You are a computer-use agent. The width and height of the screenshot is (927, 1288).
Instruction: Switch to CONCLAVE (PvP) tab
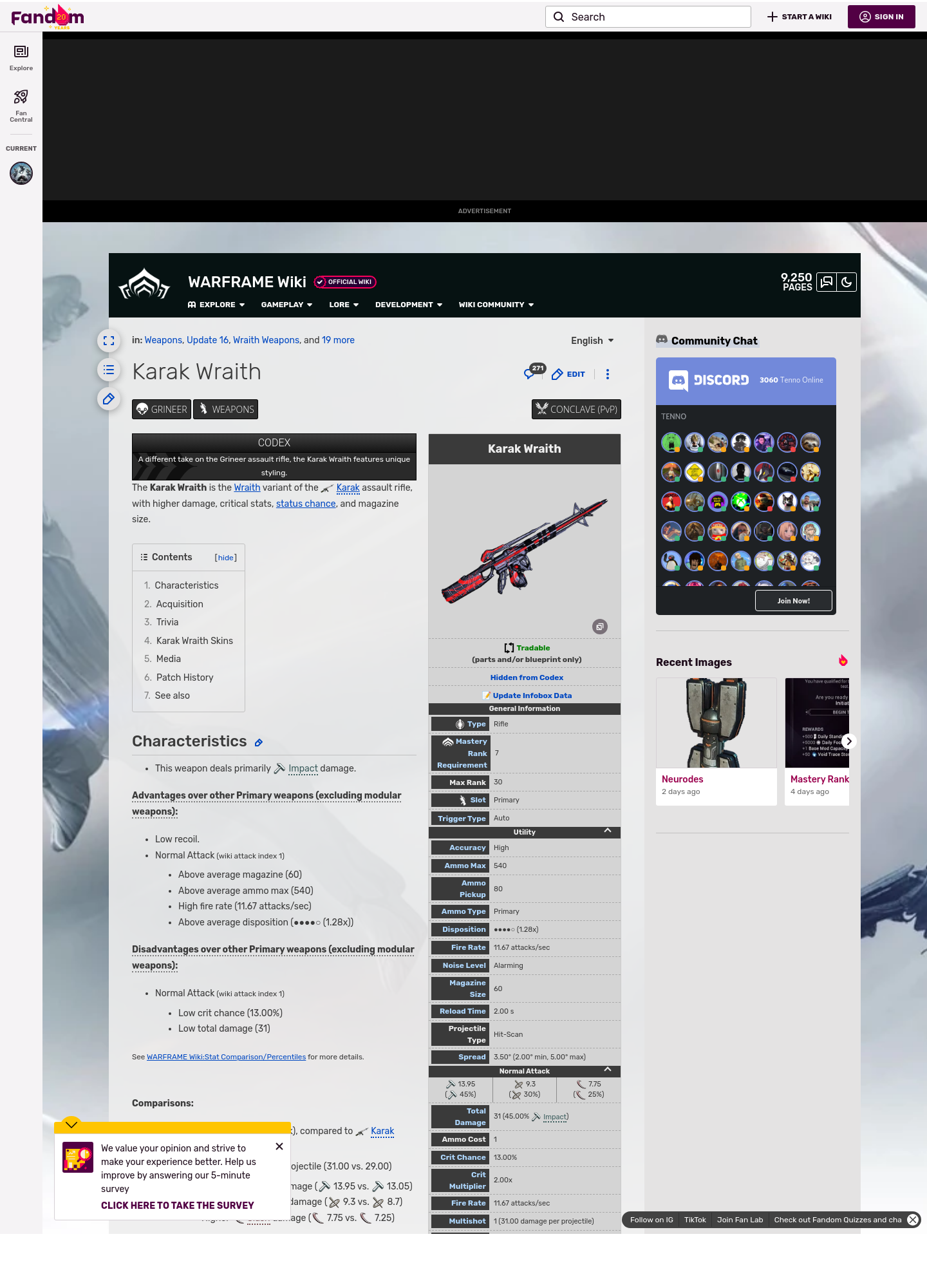pyautogui.click(x=576, y=410)
